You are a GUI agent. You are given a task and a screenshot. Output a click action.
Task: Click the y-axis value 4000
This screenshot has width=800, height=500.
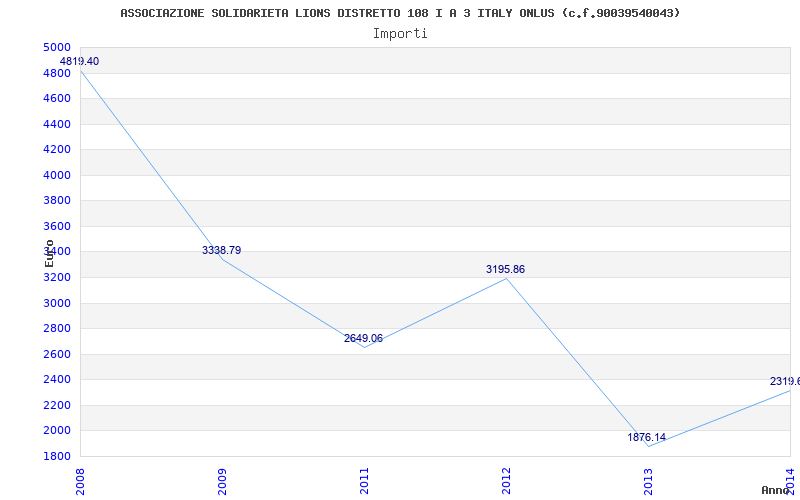57,175
